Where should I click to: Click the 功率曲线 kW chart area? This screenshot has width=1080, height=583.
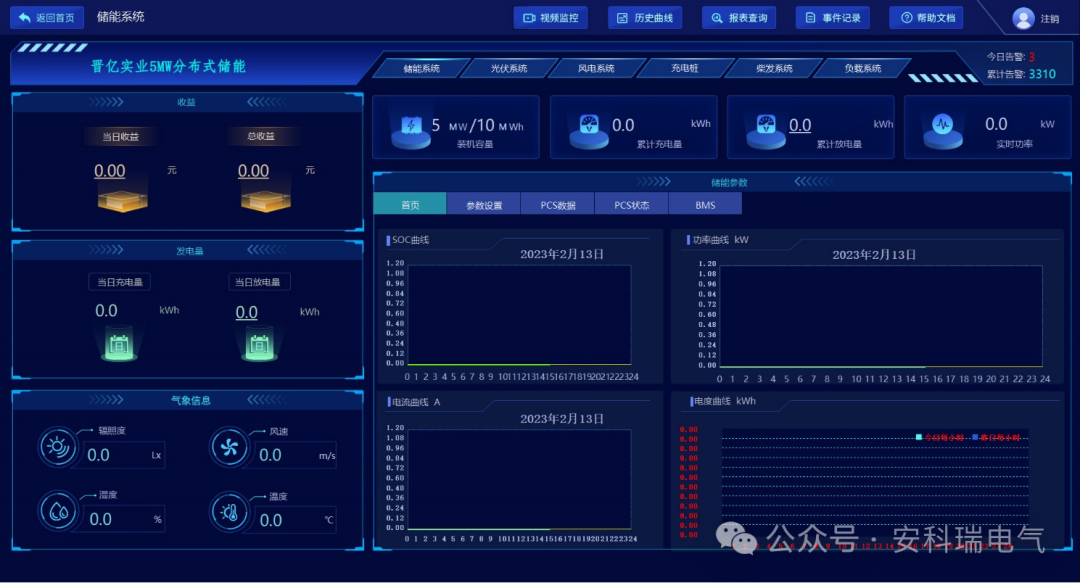tap(881, 316)
